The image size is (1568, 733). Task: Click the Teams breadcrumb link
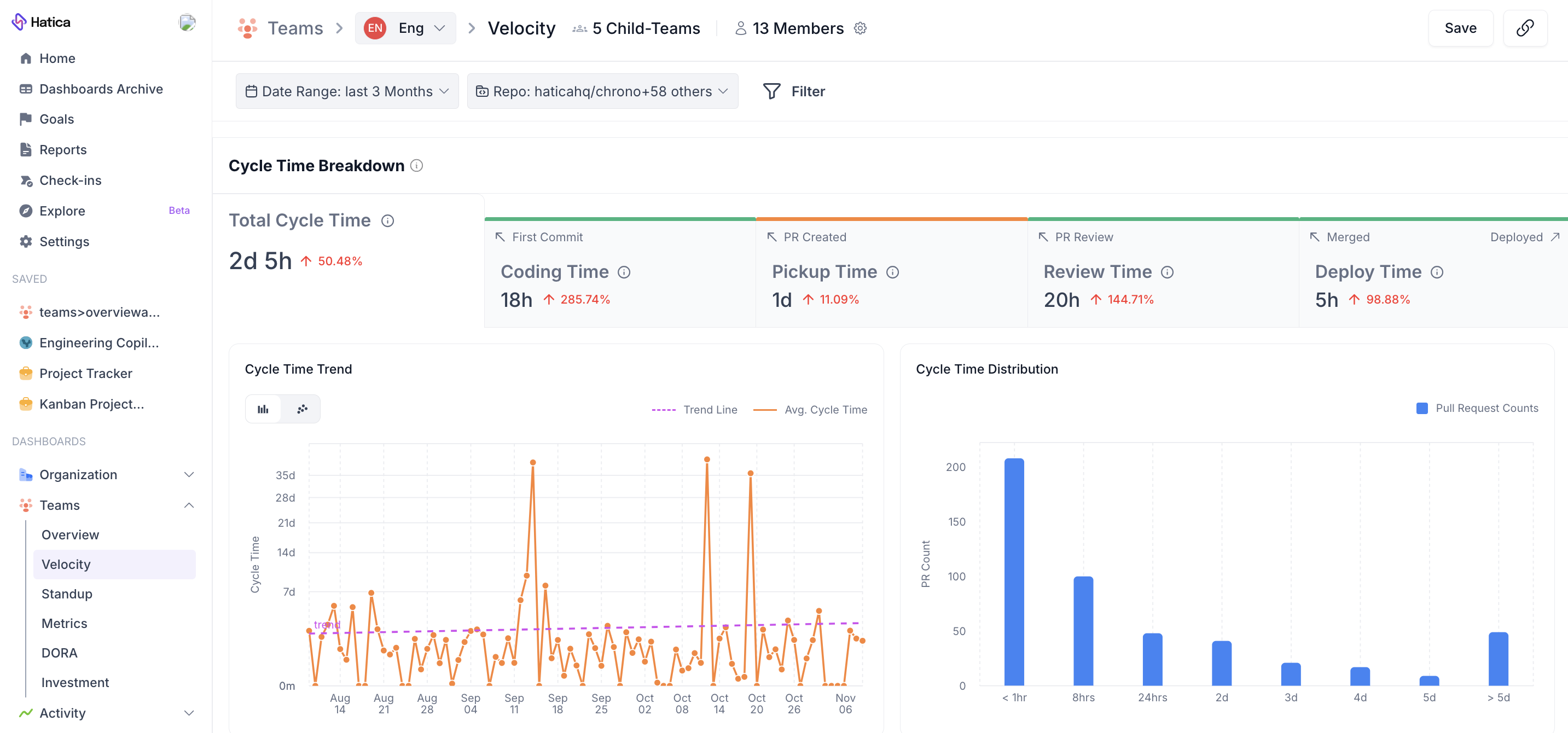click(x=295, y=28)
